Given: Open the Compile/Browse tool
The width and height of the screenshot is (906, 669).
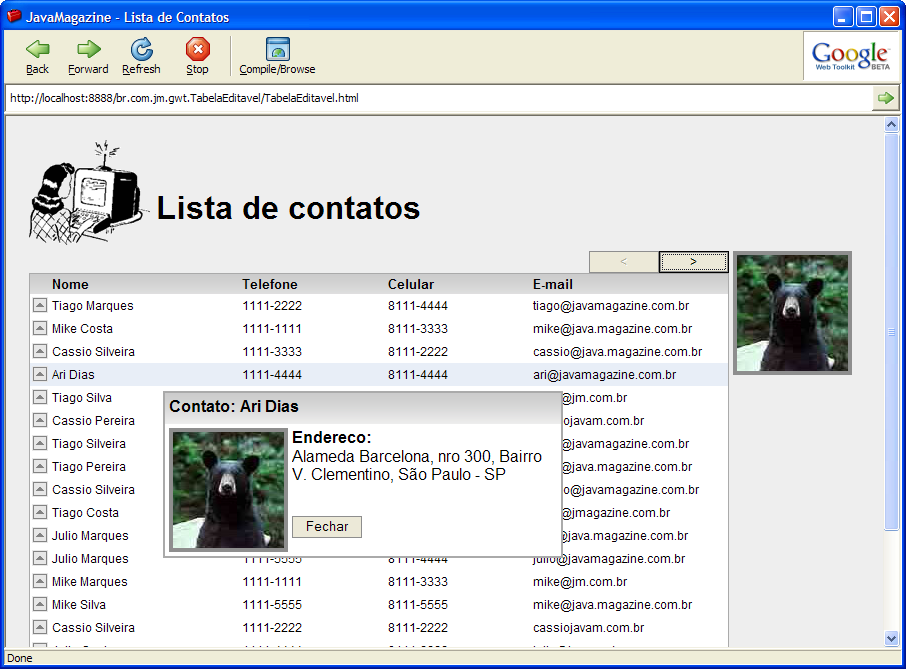Looking at the screenshot, I should click(277, 49).
